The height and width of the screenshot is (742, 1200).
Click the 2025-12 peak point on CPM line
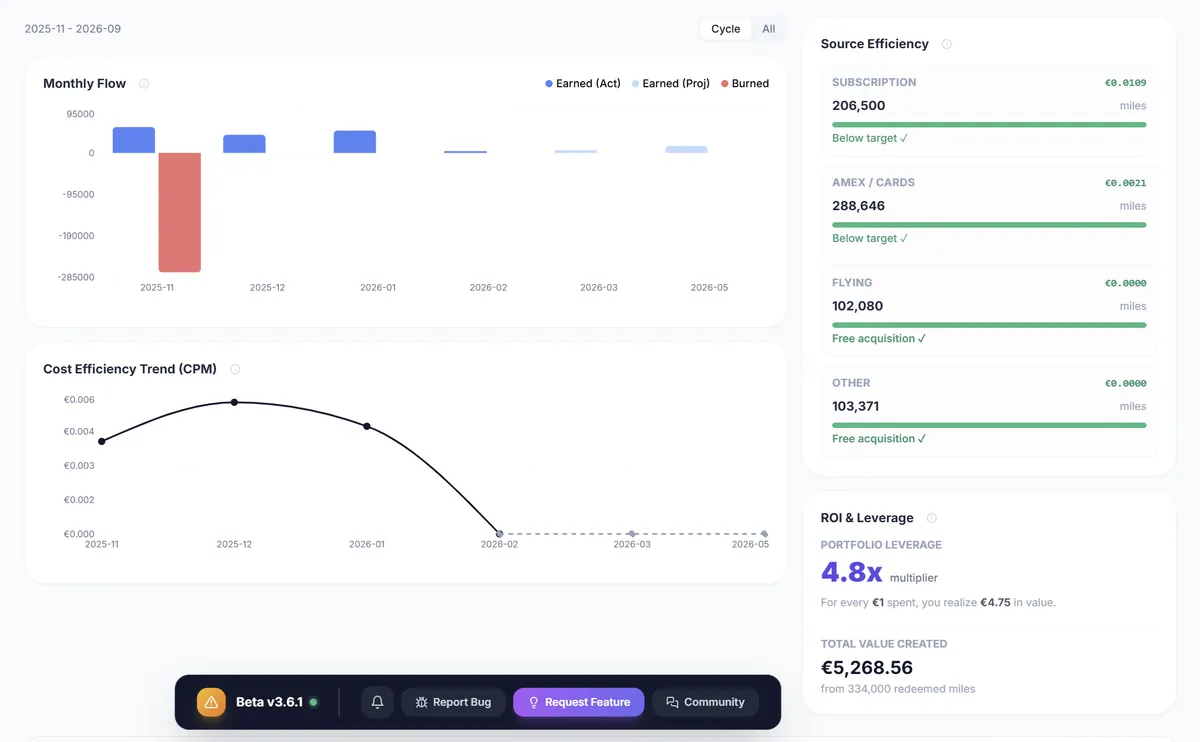(x=234, y=402)
